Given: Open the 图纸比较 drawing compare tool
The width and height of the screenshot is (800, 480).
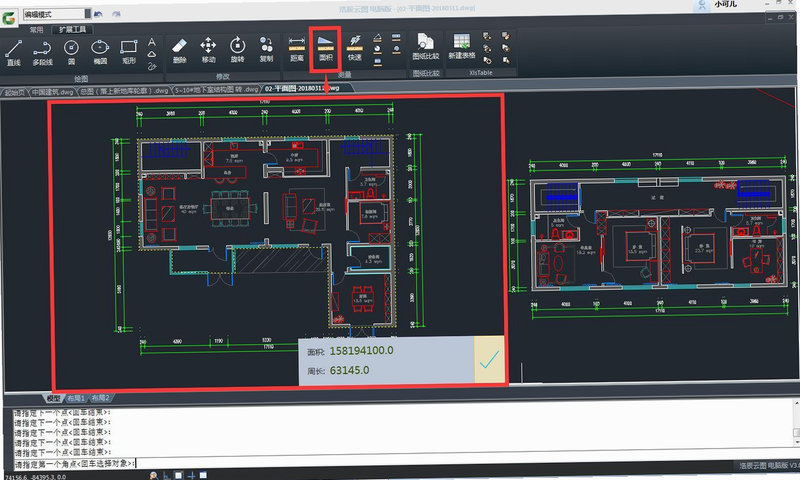Looking at the screenshot, I should pyautogui.click(x=426, y=47).
